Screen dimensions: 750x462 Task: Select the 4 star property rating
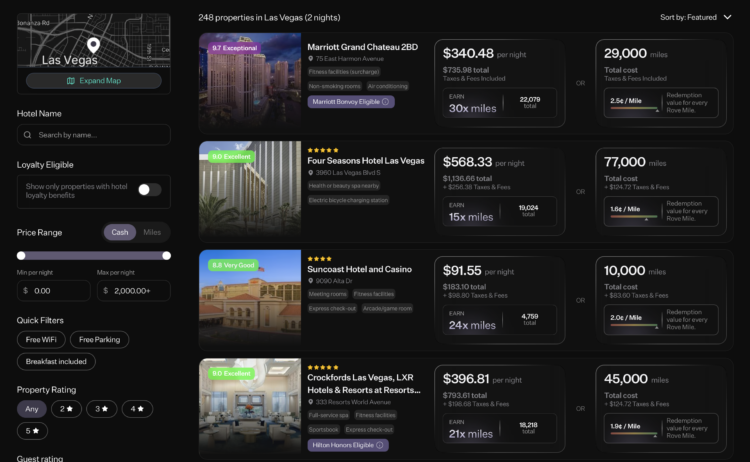tap(137, 409)
